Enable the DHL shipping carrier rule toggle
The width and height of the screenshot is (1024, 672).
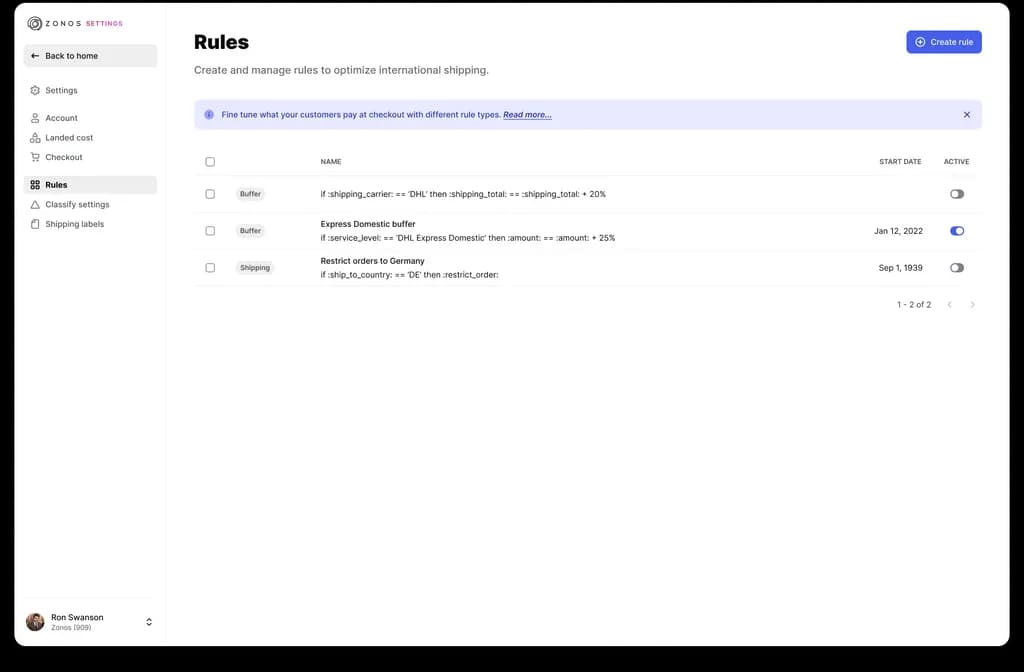(x=956, y=194)
